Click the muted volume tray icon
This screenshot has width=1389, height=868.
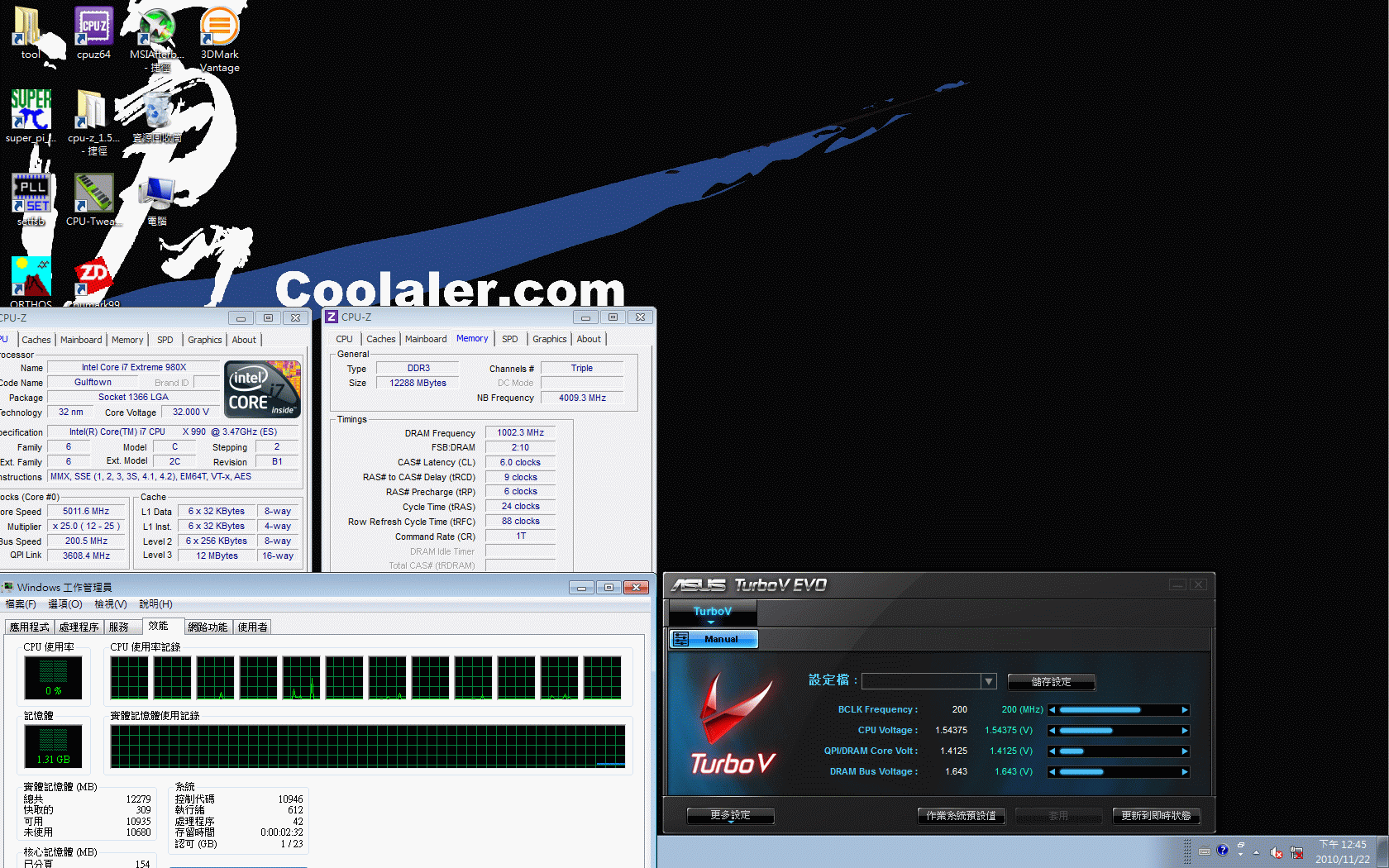(1276, 852)
